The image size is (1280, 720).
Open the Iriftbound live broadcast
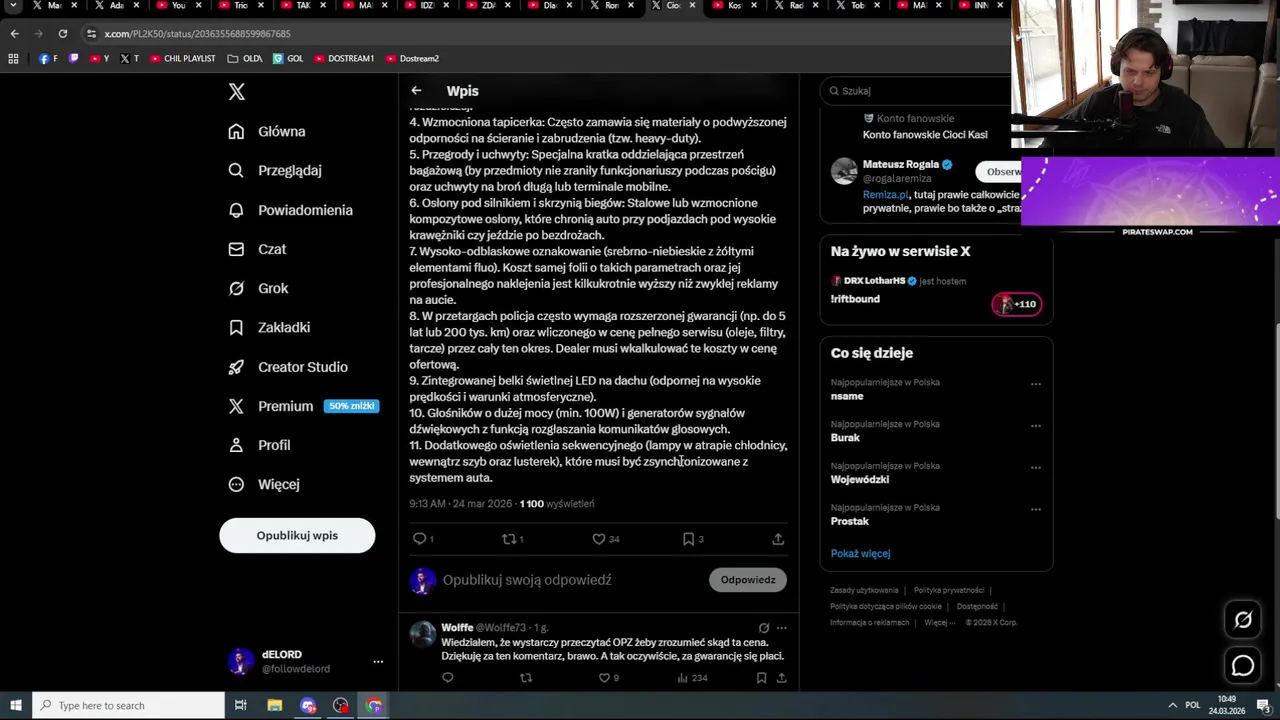coord(855,299)
